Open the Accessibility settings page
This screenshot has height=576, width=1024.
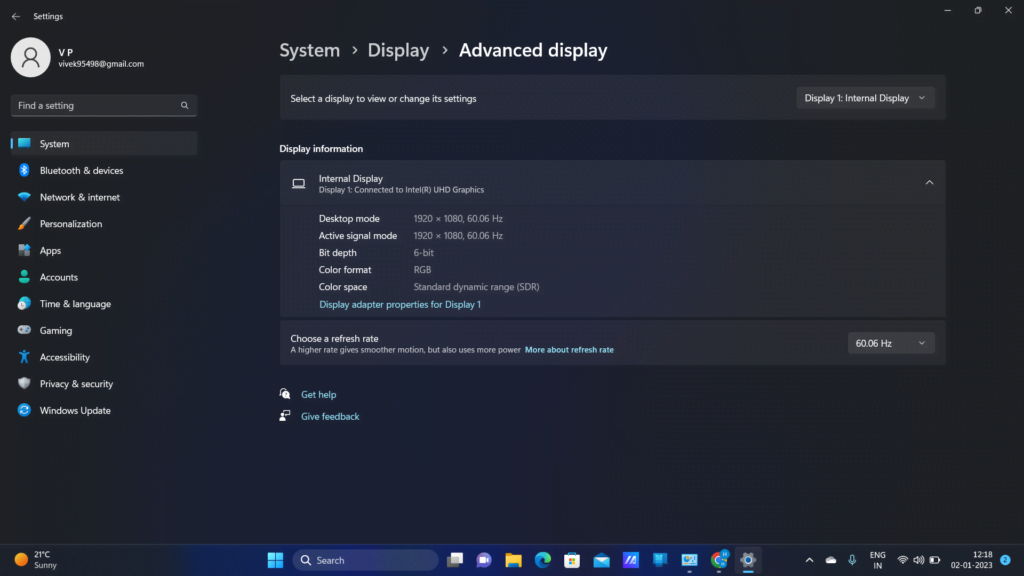64,357
